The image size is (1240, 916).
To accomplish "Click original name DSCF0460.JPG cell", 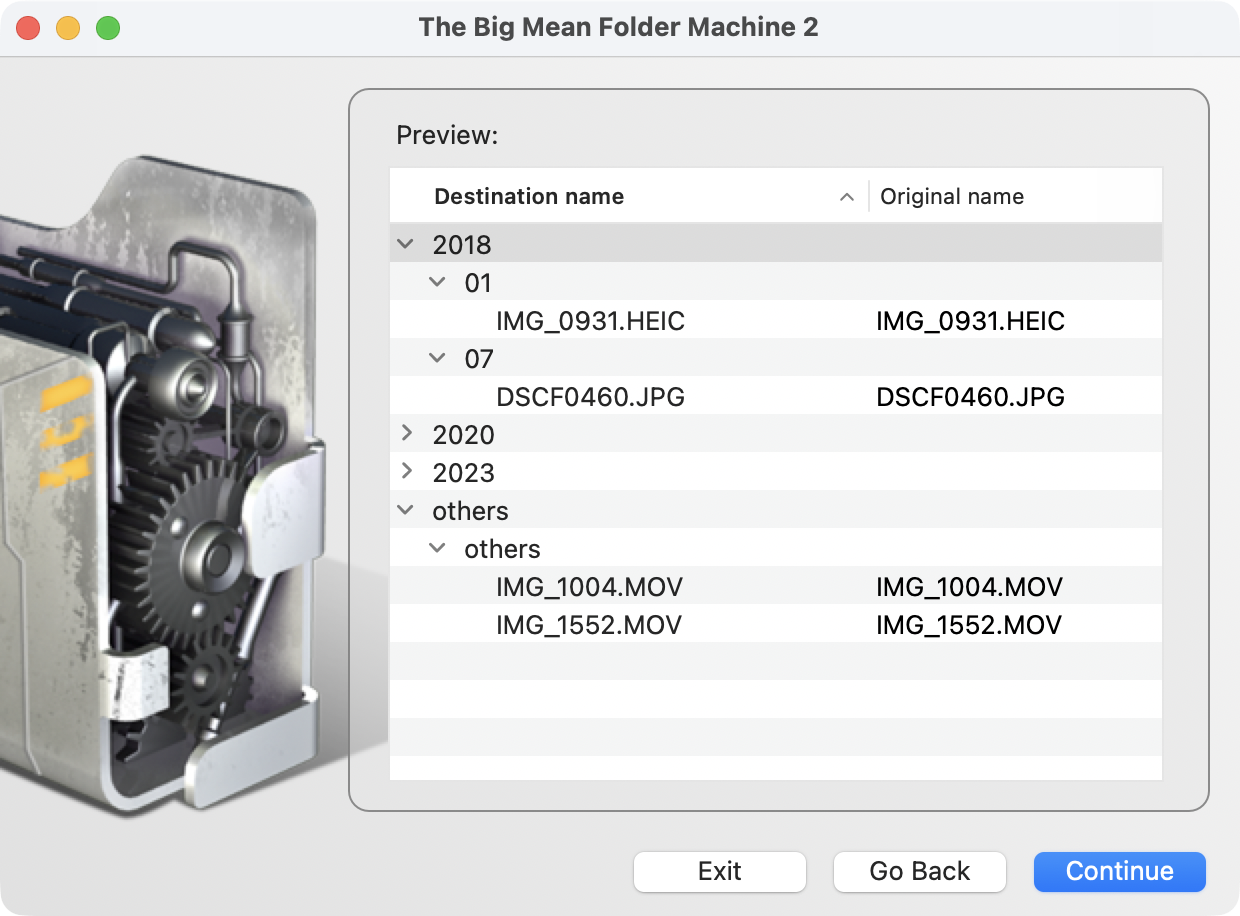I will click(x=971, y=397).
